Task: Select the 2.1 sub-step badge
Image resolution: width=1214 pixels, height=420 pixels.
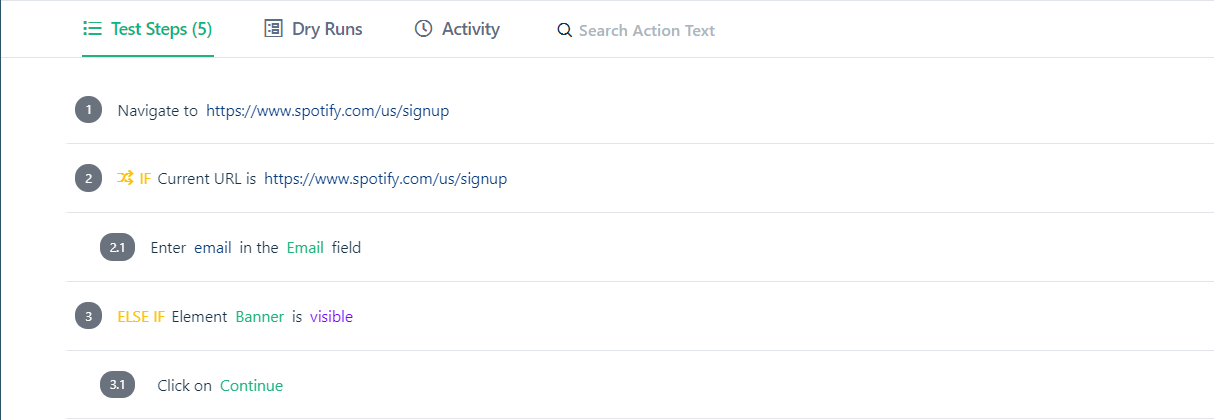Action: (x=117, y=247)
